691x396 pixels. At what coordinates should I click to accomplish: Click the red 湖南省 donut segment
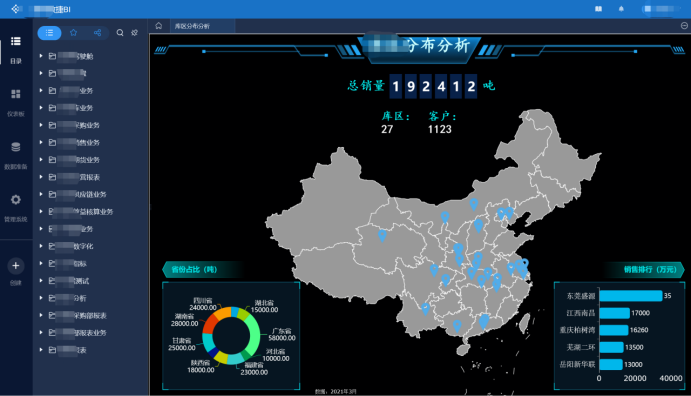click(209, 324)
